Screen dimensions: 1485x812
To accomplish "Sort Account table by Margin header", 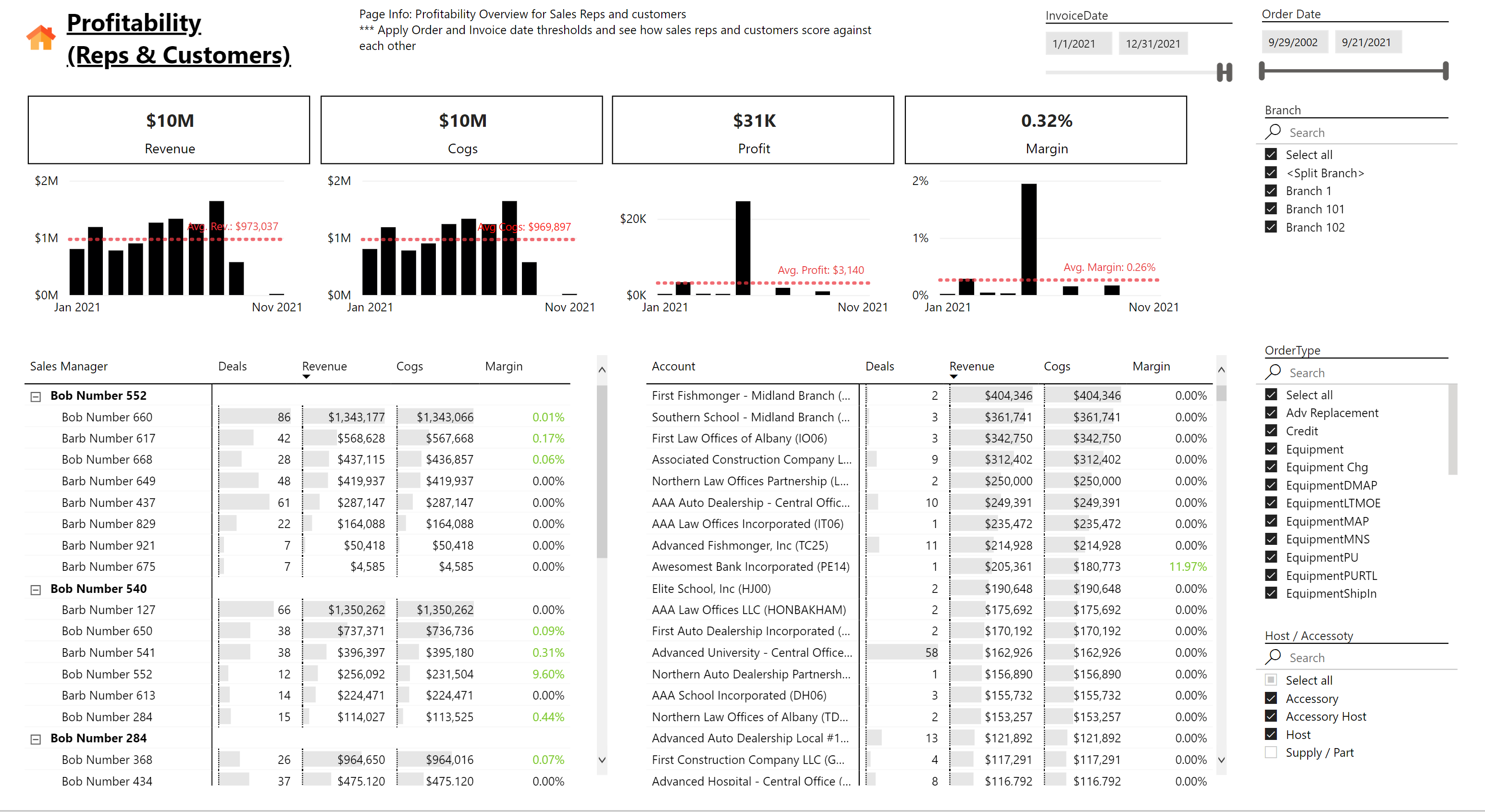I will (1151, 366).
